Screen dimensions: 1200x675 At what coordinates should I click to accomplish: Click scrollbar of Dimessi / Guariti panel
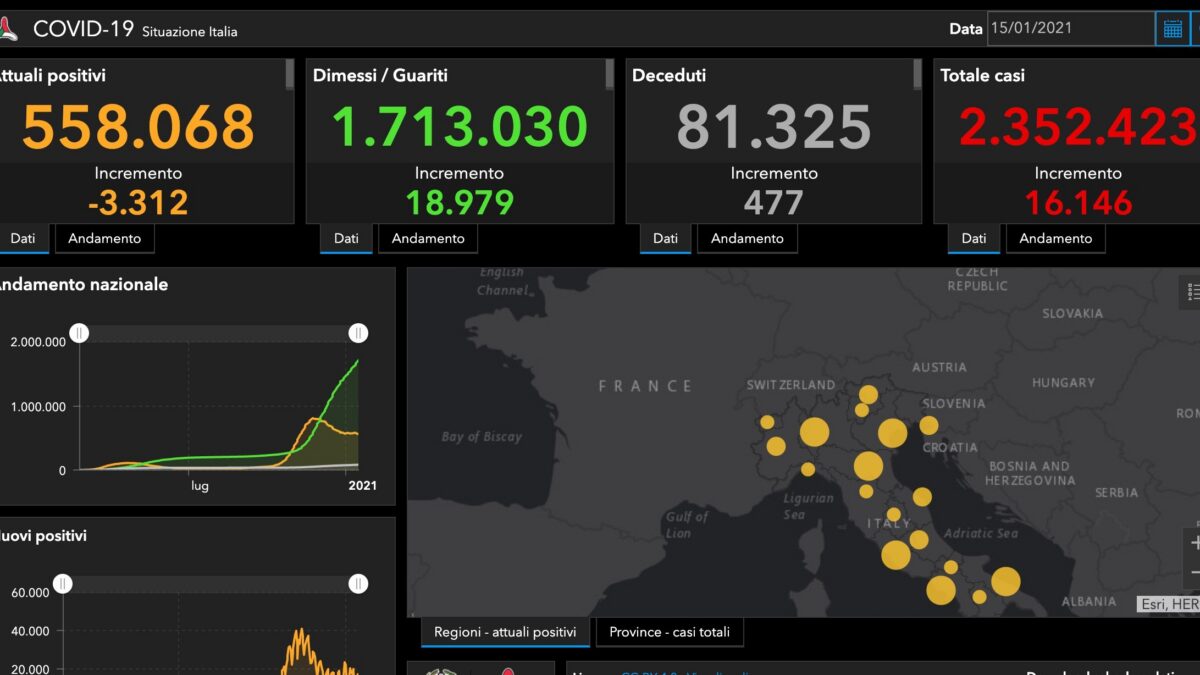tap(610, 74)
